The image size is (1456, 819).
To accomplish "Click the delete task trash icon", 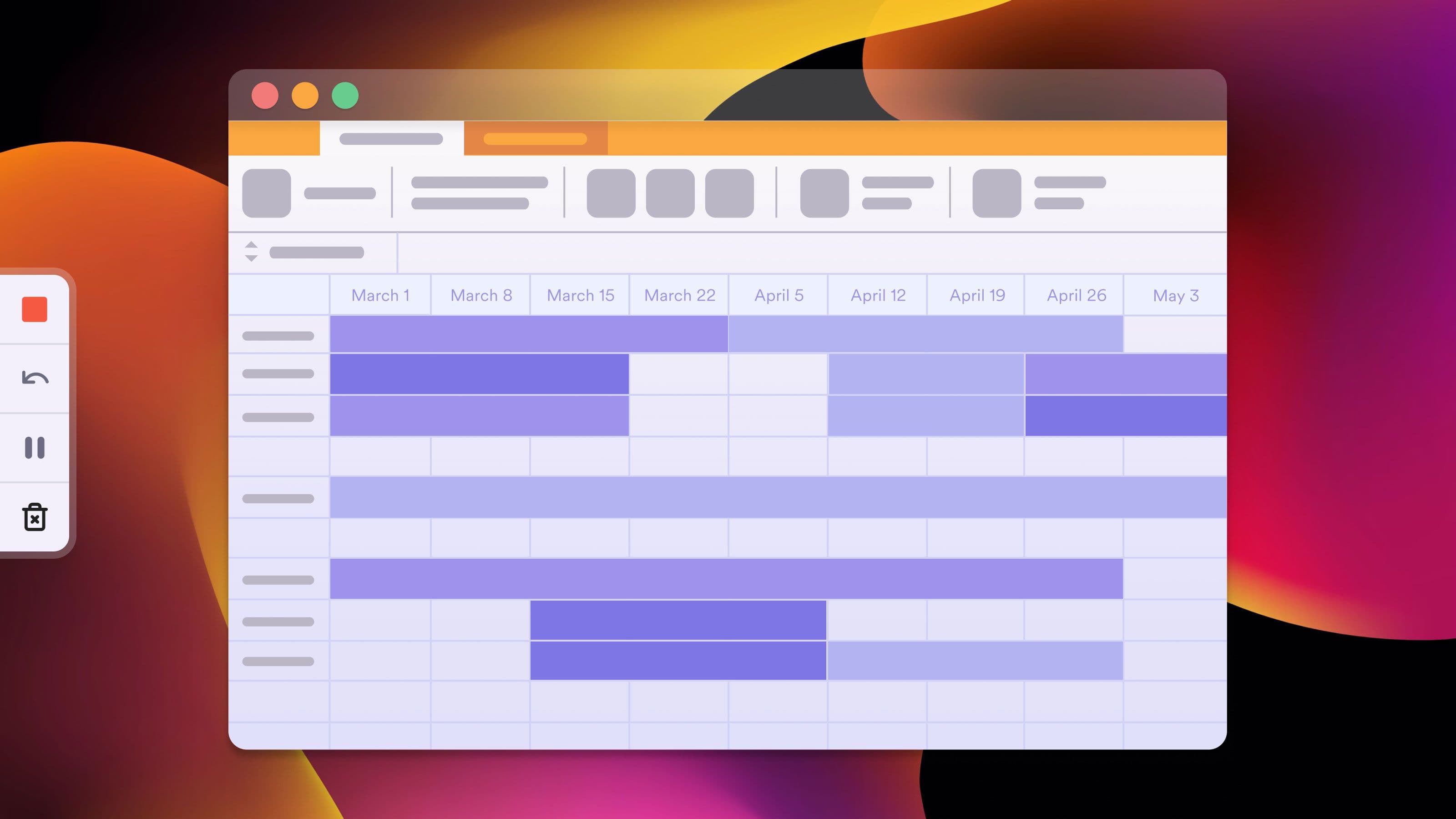I will tap(35, 516).
